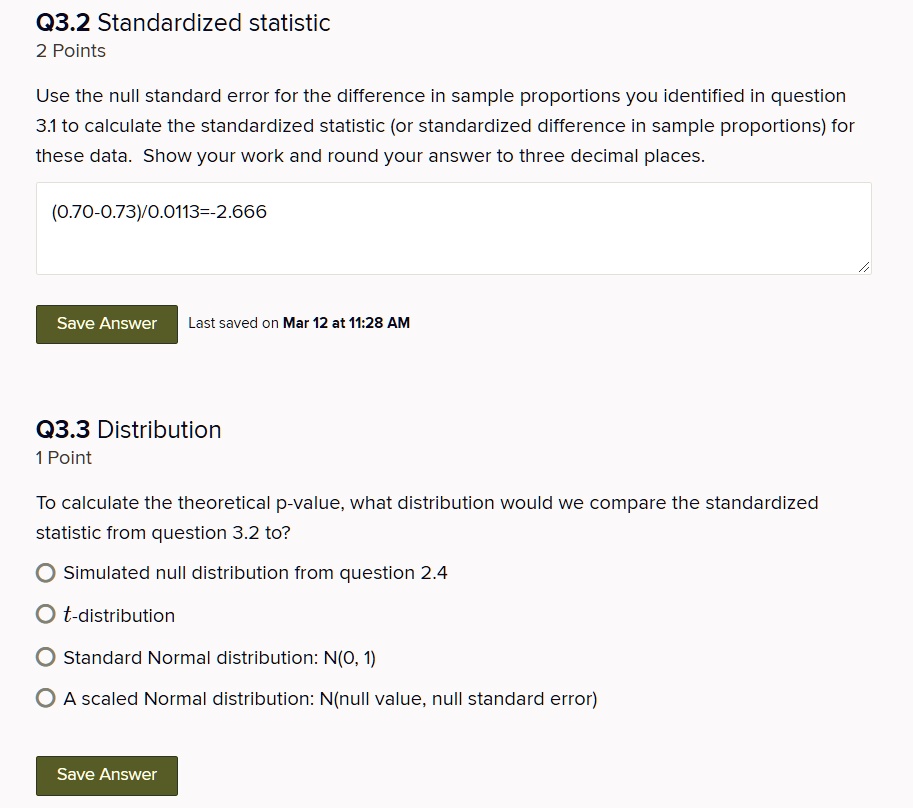Click the '1 Point' label under Q3.3
The image size is (913, 808).
click(x=63, y=457)
